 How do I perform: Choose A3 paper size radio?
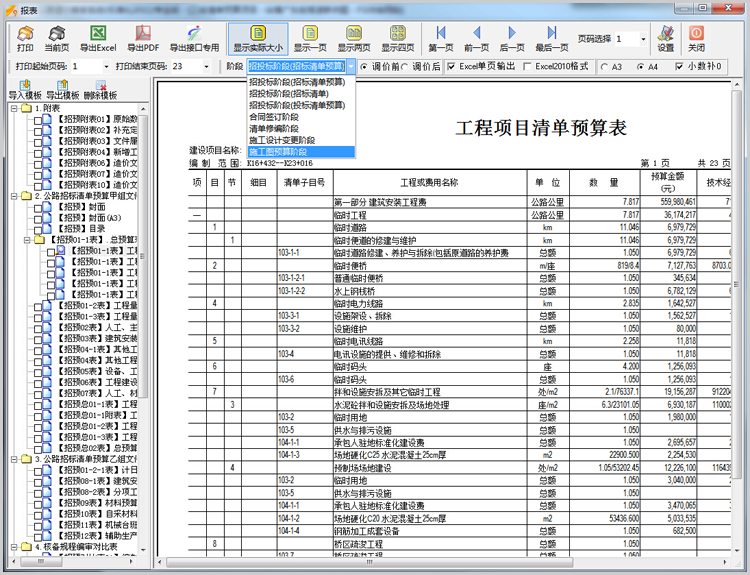click(604, 67)
